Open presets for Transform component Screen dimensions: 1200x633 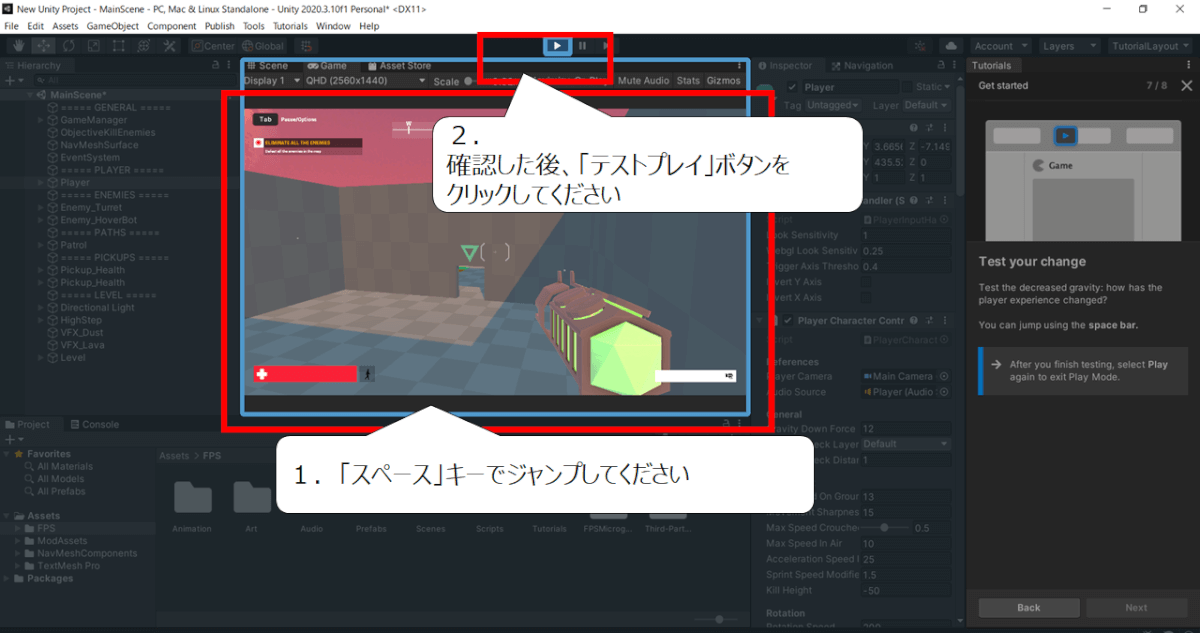pos(930,127)
